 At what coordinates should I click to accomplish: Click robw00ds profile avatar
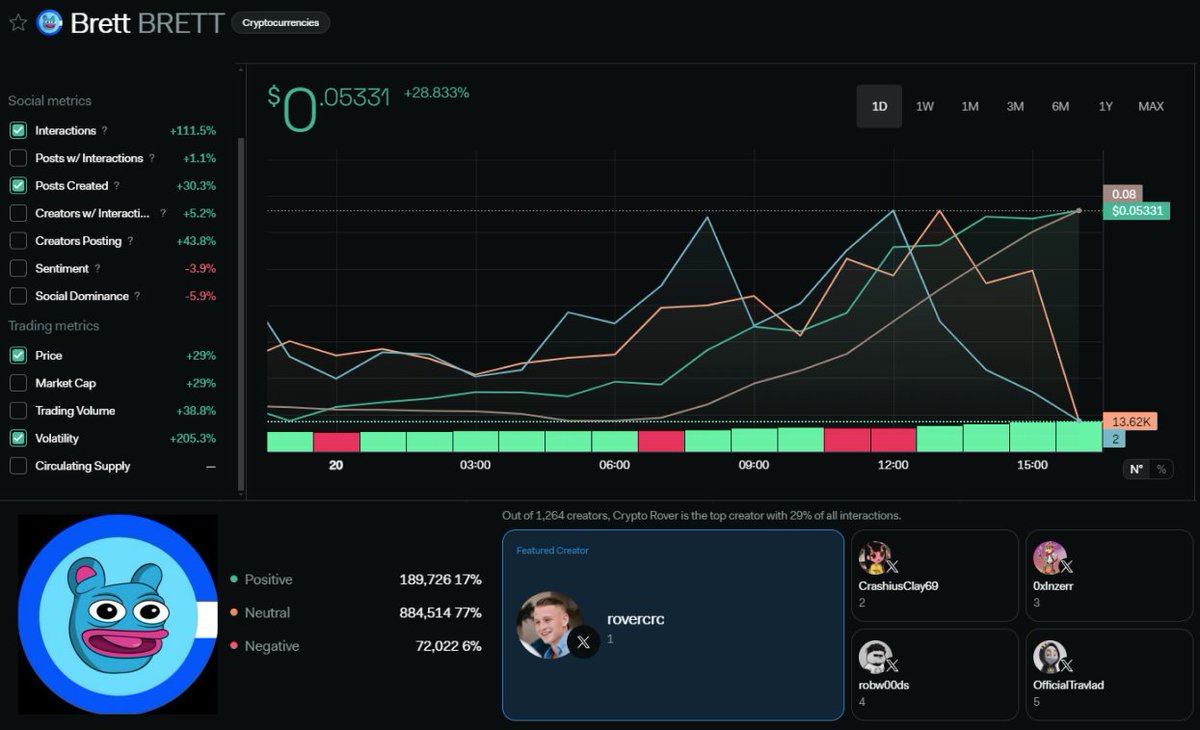(875, 656)
